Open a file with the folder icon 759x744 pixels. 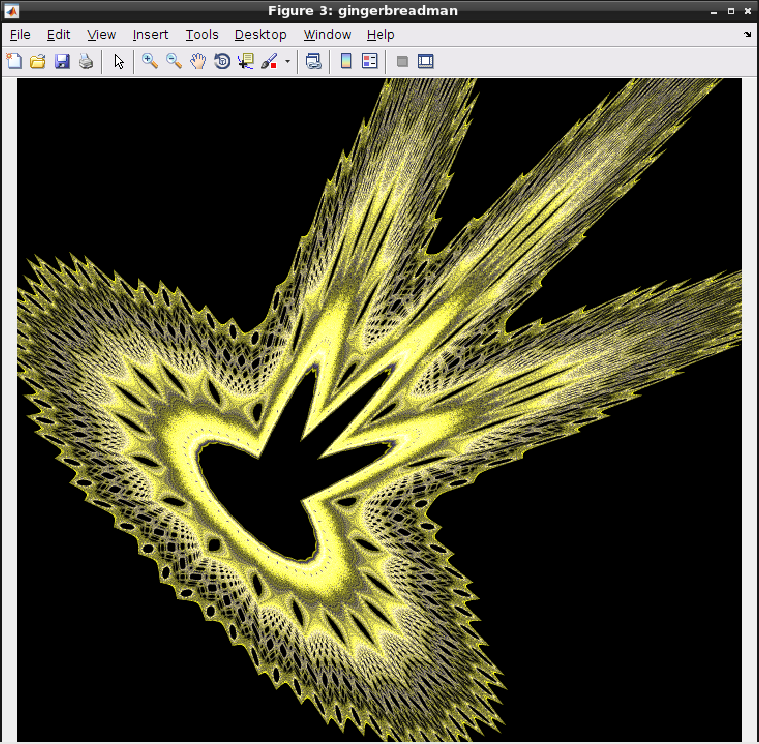38,61
